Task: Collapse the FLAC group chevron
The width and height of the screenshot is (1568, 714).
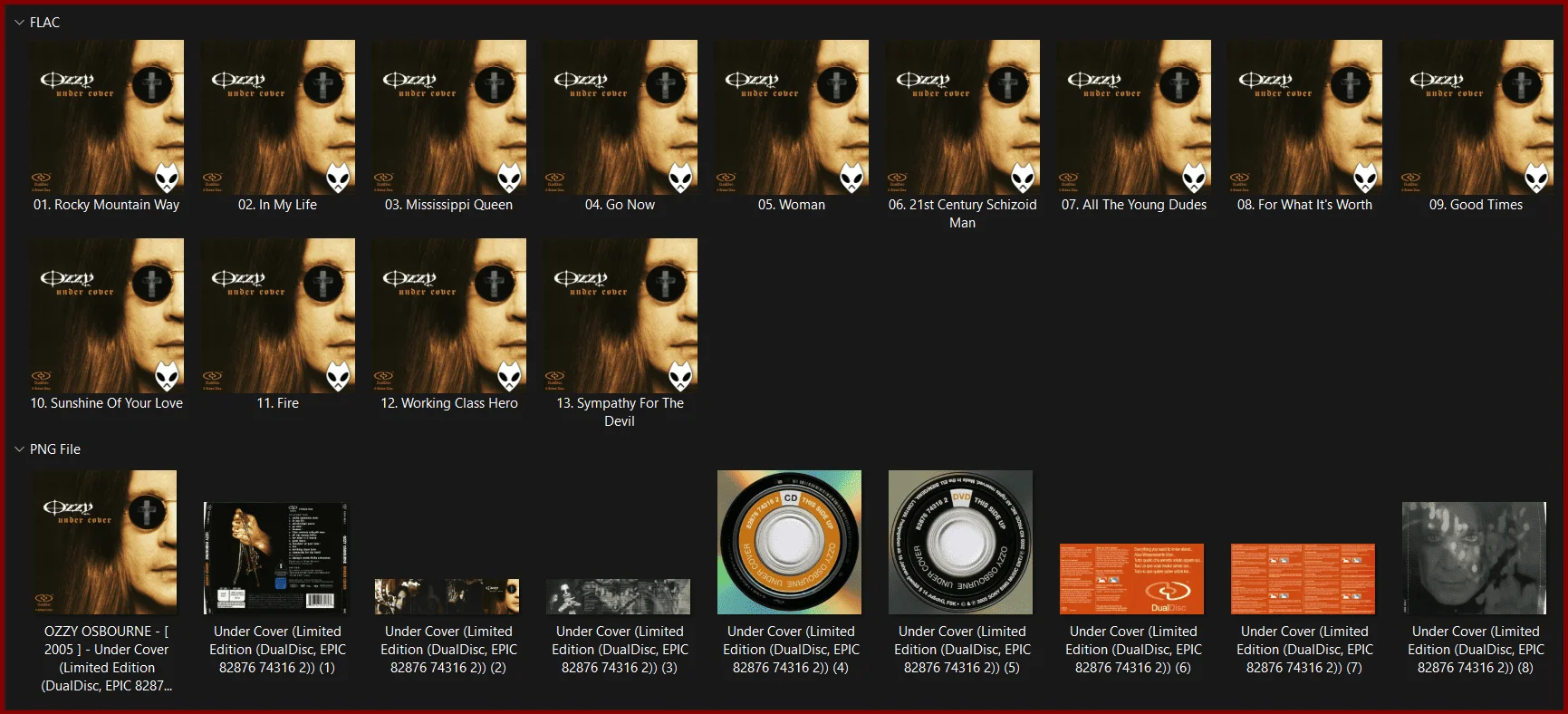Action: [19, 23]
